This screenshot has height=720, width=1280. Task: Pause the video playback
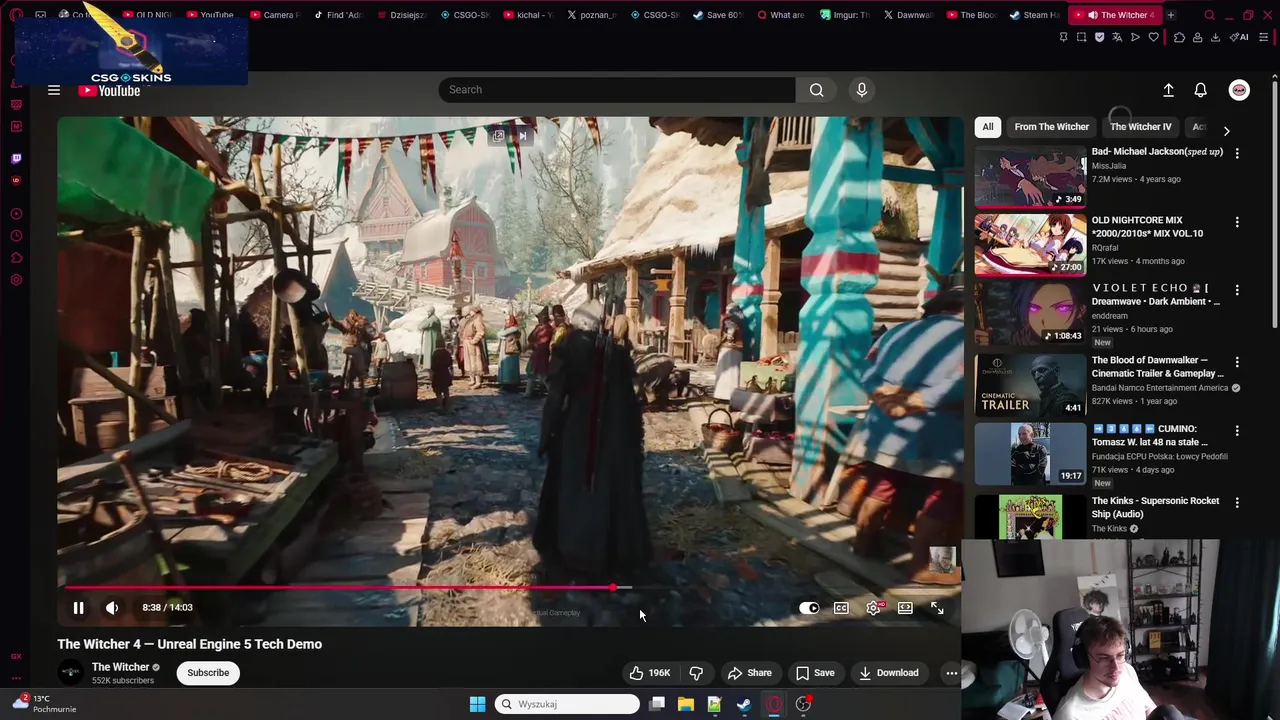(78, 607)
